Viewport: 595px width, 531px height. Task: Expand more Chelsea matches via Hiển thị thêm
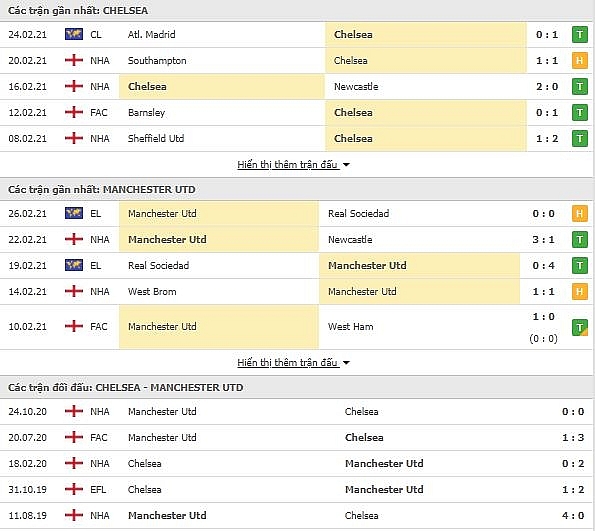tap(287, 165)
